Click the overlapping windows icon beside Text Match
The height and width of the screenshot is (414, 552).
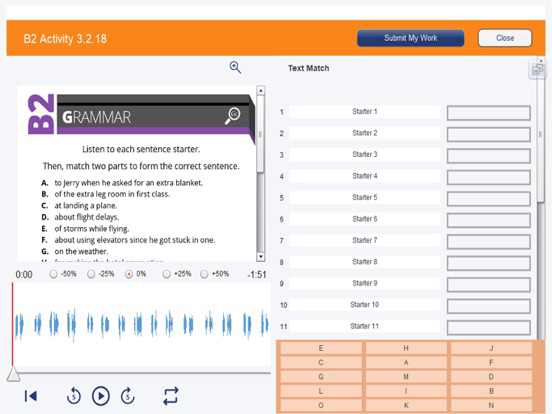537,69
